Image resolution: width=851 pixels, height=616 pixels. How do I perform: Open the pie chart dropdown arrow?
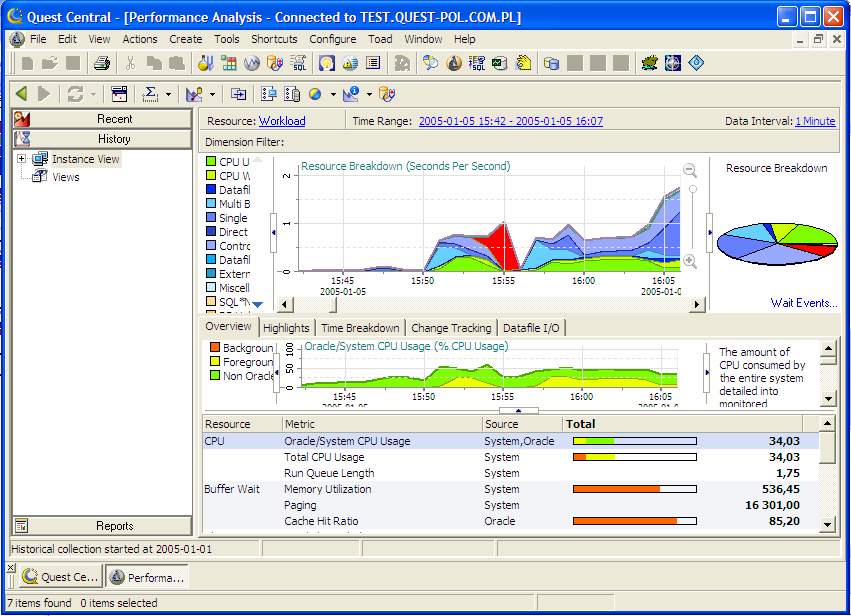pos(333,94)
